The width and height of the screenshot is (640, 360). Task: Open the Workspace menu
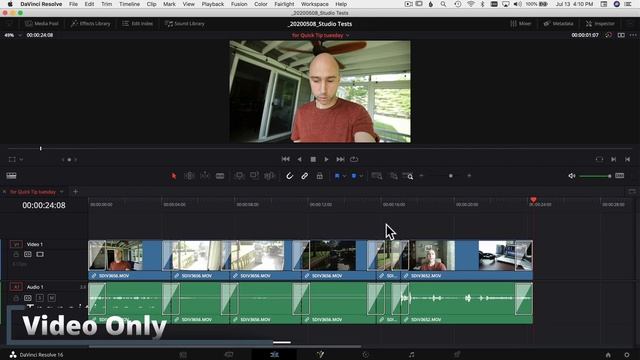pyautogui.click(x=314, y=4)
